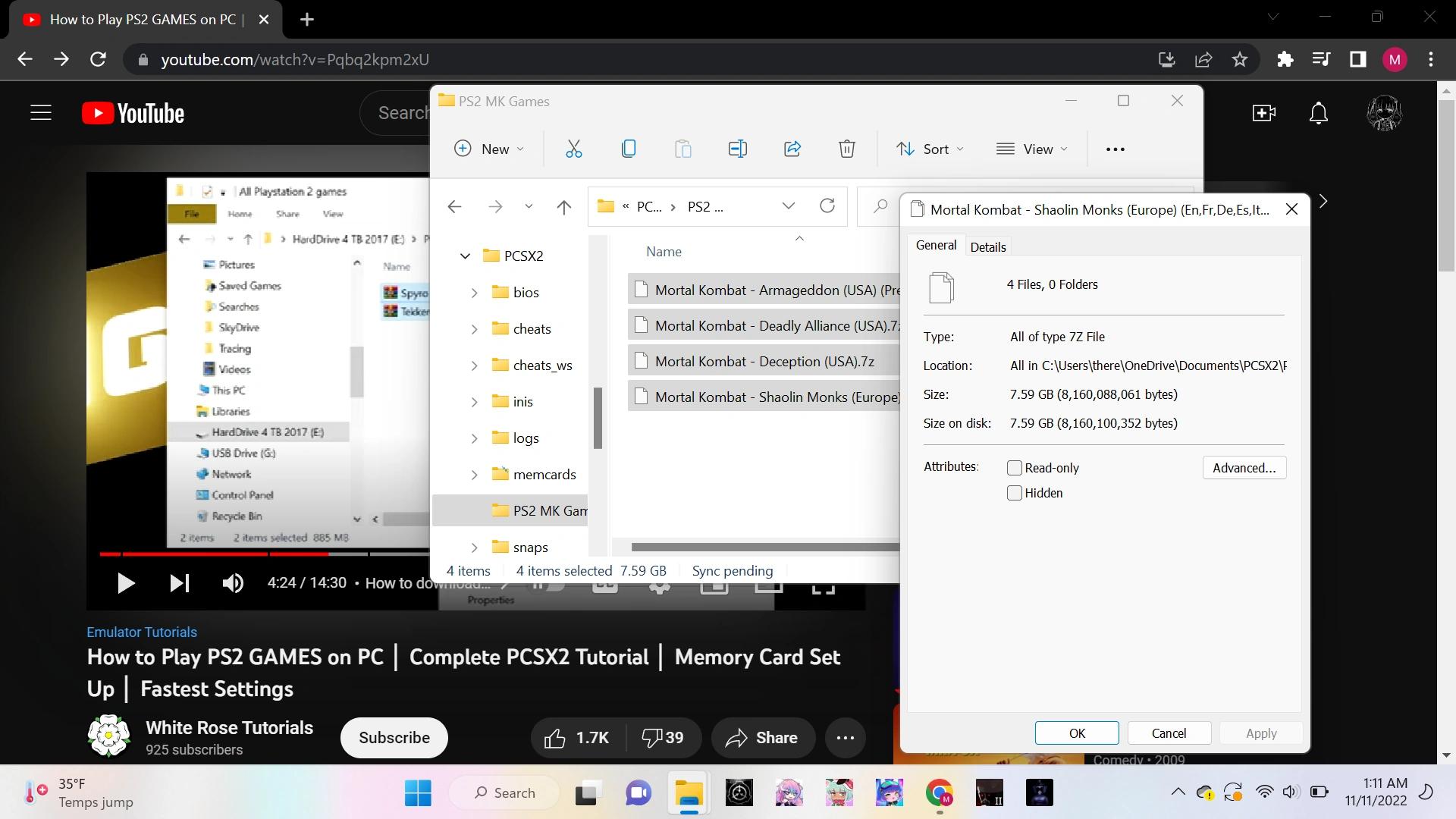Open the Sort dropdown menu
This screenshot has width=1456, height=819.
point(930,149)
